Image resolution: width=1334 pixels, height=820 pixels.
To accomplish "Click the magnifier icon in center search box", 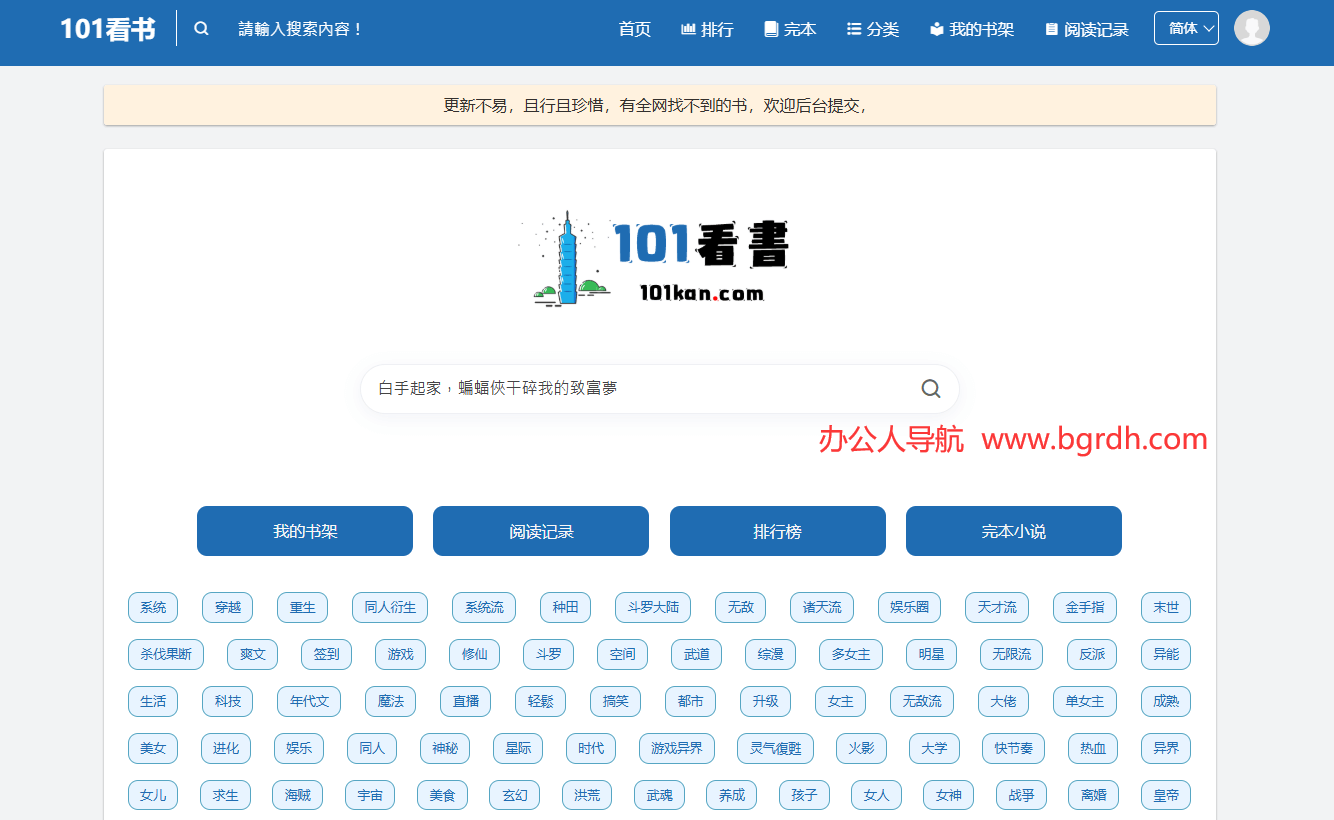I will click(930, 389).
